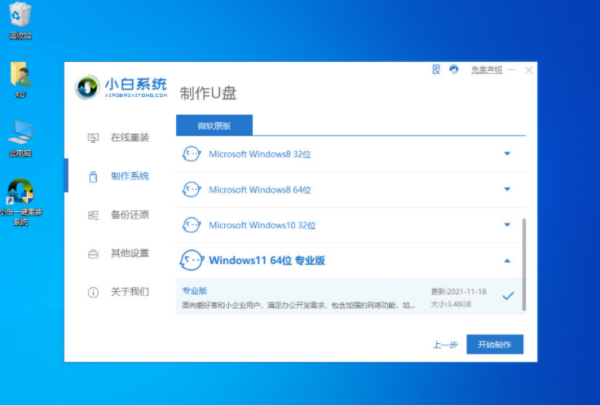This screenshot has height=405, width=600.
Task: Click the face icon for Windows8 32位
Action: pyautogui.click(x=191, y=154)
